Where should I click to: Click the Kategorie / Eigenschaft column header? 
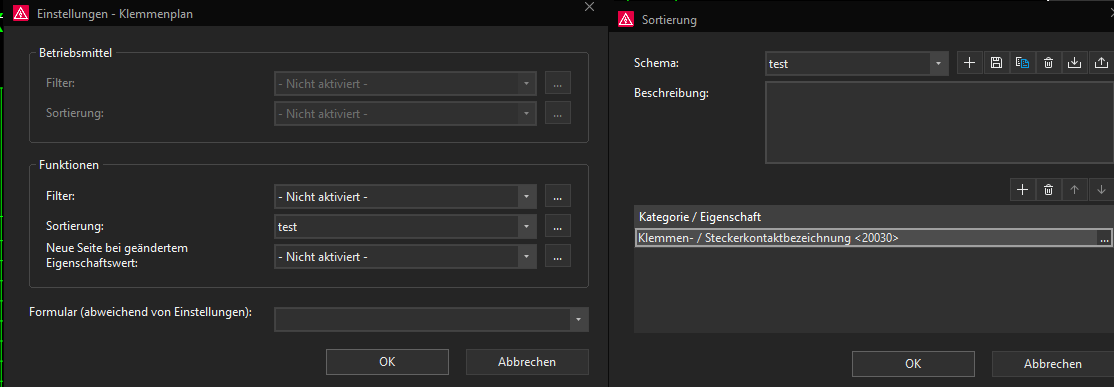[874, 217]
